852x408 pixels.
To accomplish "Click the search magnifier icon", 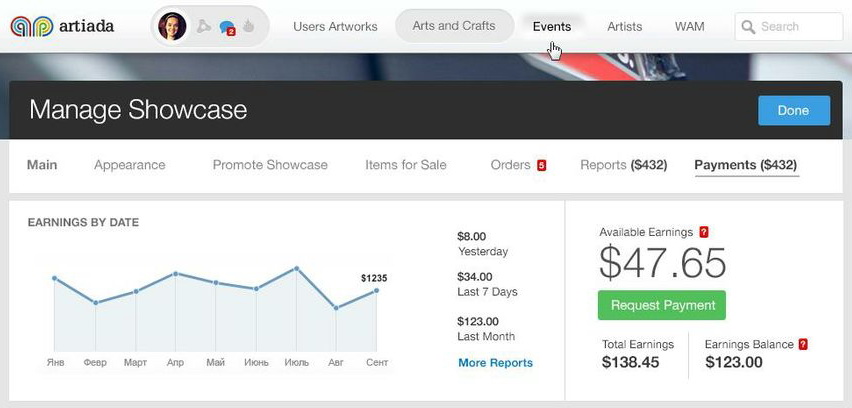I will pyautogui.click(x=748, y=27).
